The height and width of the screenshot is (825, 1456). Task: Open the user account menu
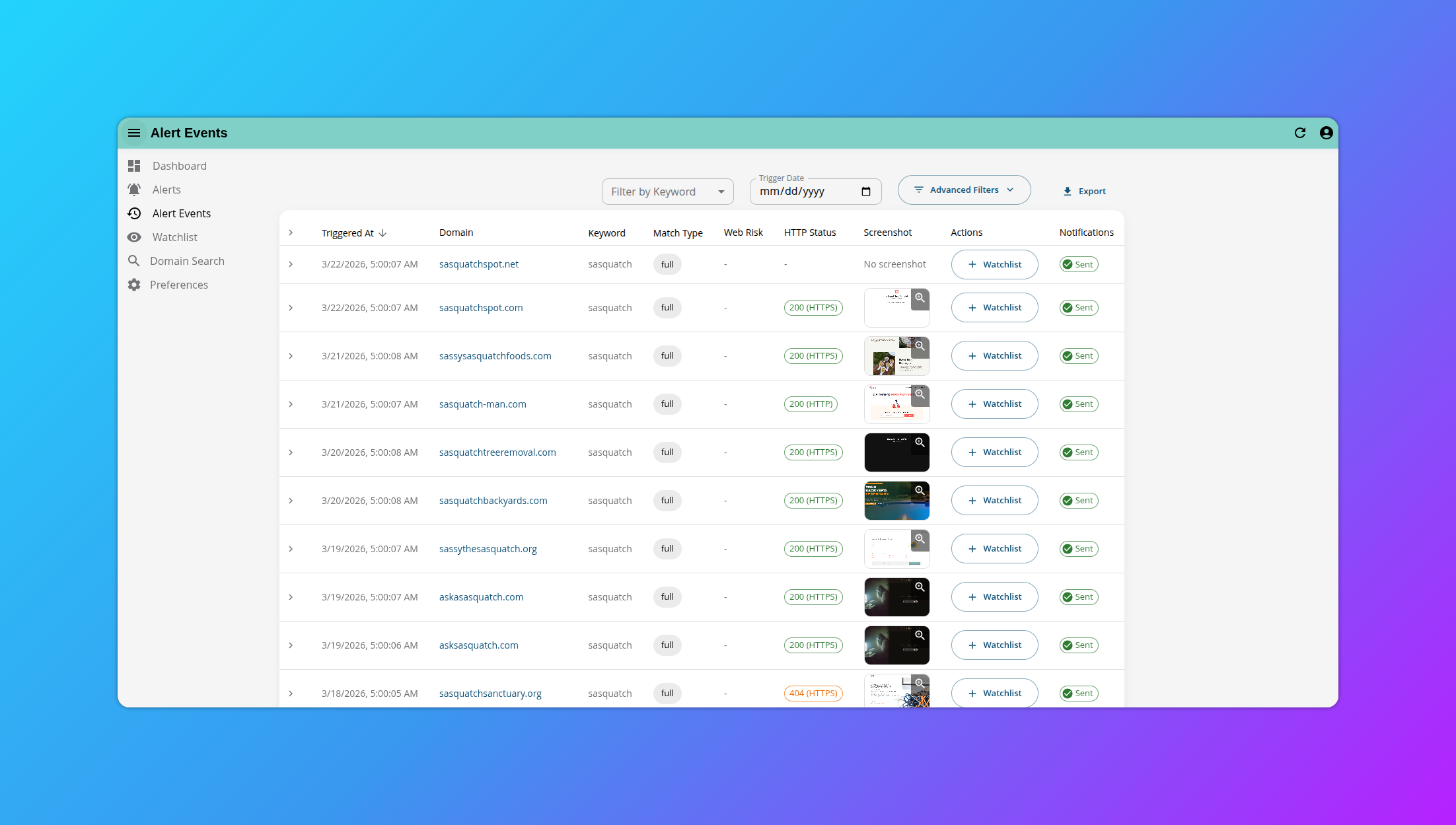pyautogui.click(x=1326, y=133)
